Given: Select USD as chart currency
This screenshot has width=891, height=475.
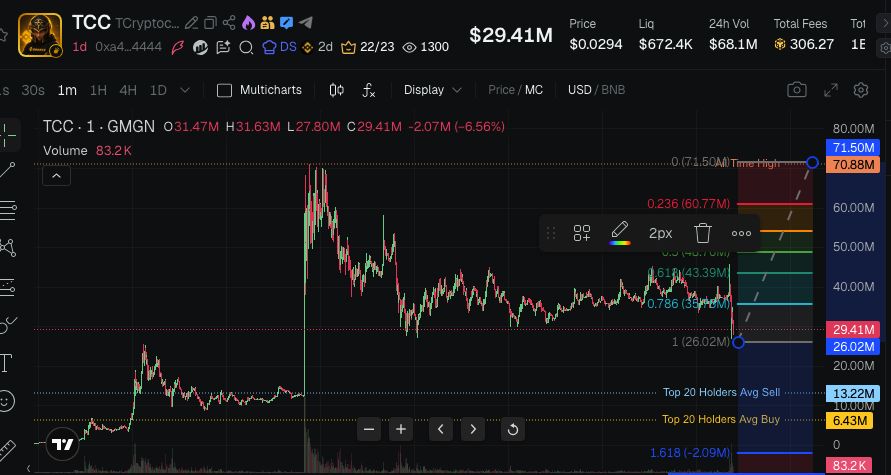Looking at the screenshot, I should click(580, 90).
